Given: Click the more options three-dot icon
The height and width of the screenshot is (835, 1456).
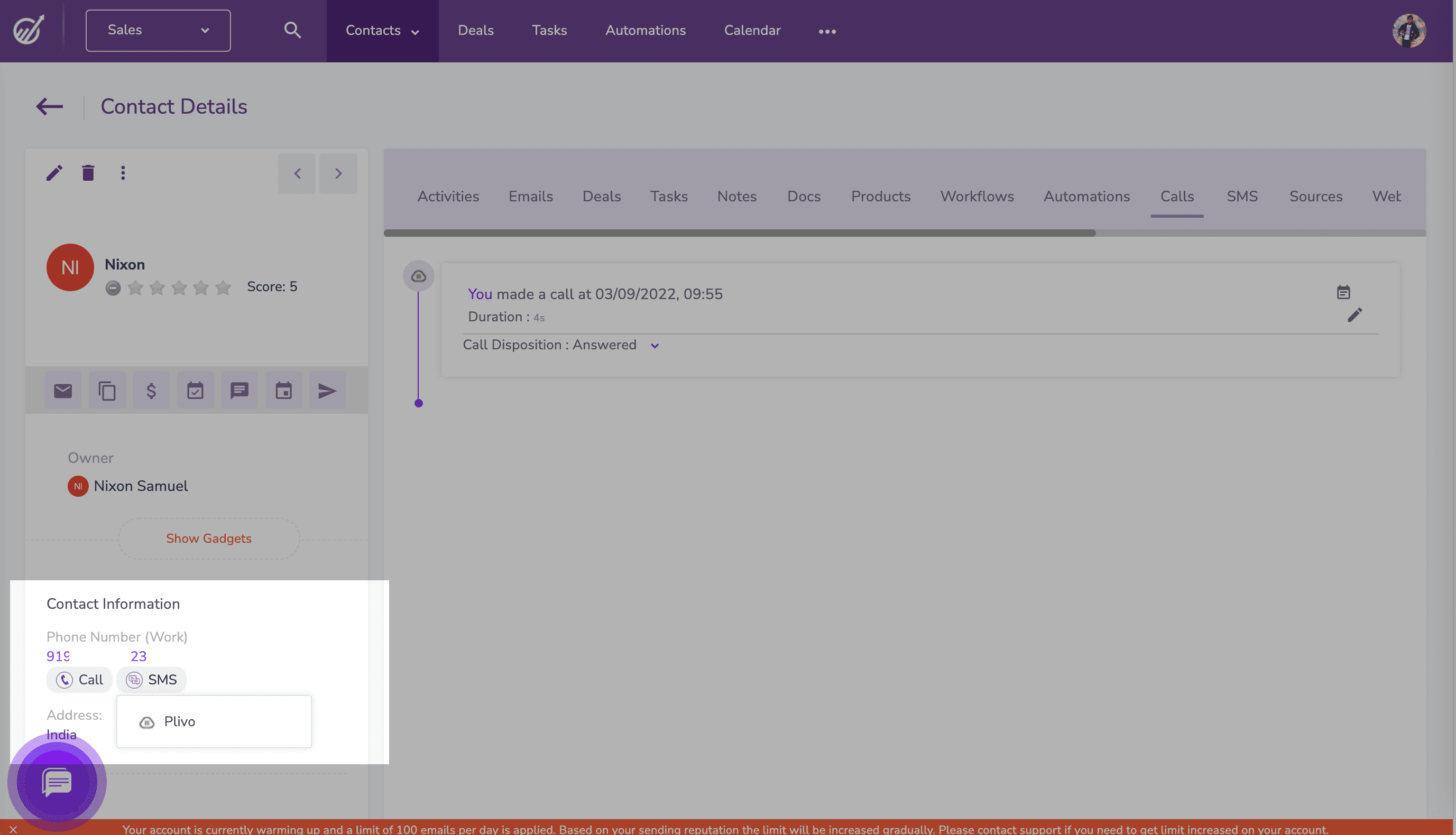Looking at the screenshot, I should pyautogui.click(x=123, y=173).
